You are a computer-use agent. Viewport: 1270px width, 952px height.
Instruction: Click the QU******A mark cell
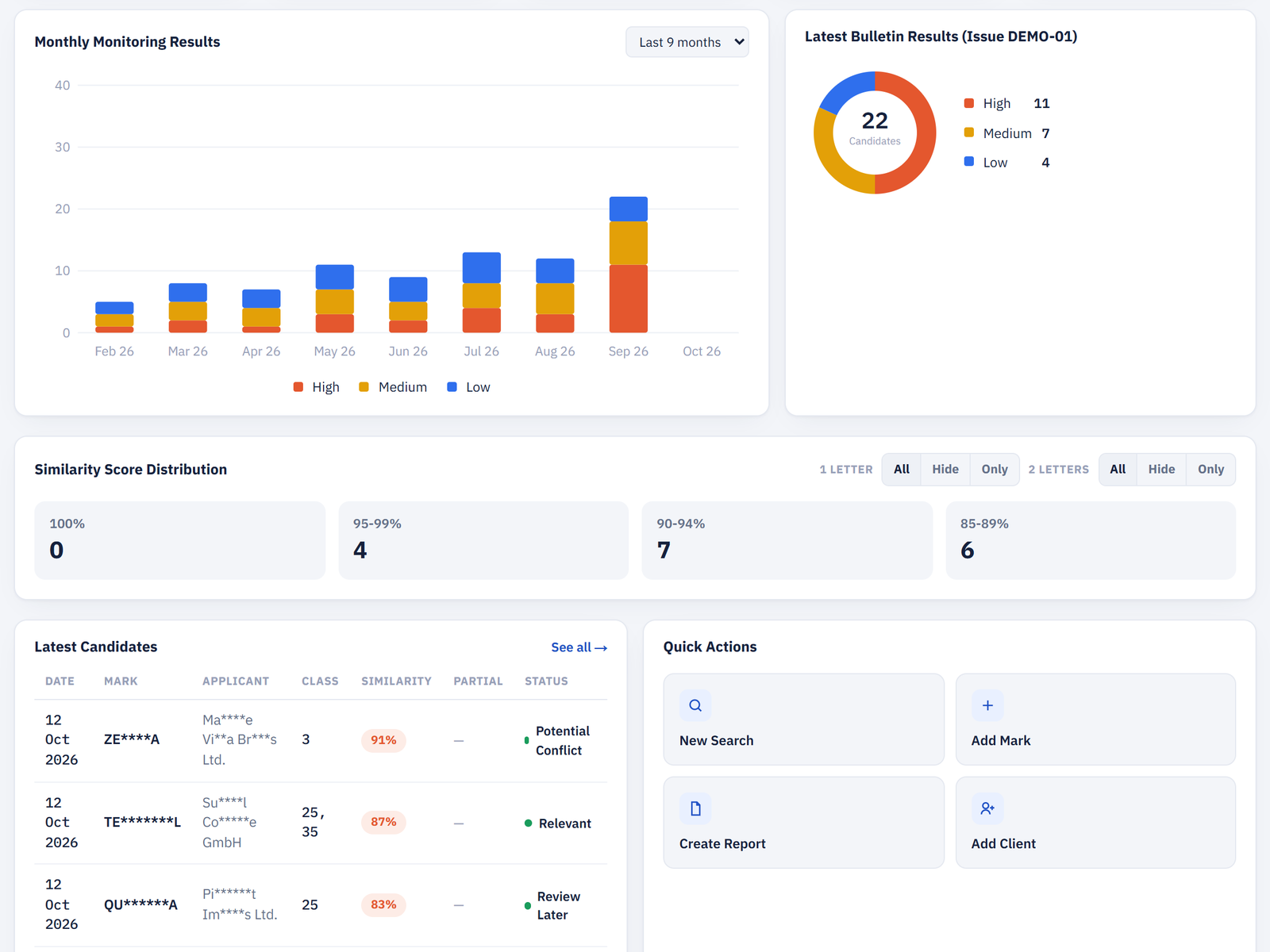140,904
